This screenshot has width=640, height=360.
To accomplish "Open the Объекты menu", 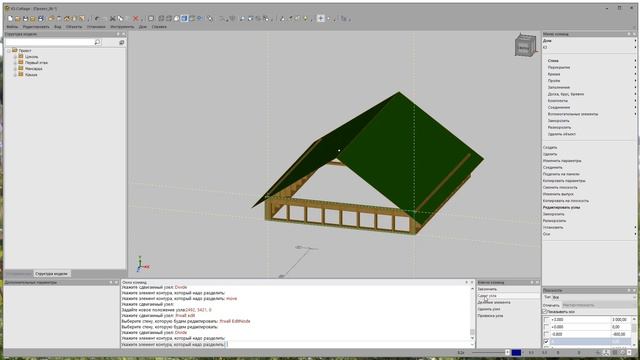I will (x=74, y=27).
